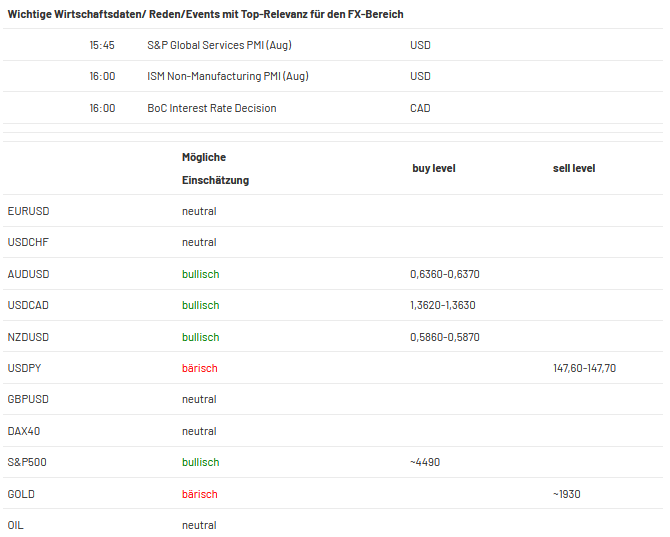Select the DAX40 instrument row
Image resolution: width=670 pixels, height=537 pixels.
(333, 431)
